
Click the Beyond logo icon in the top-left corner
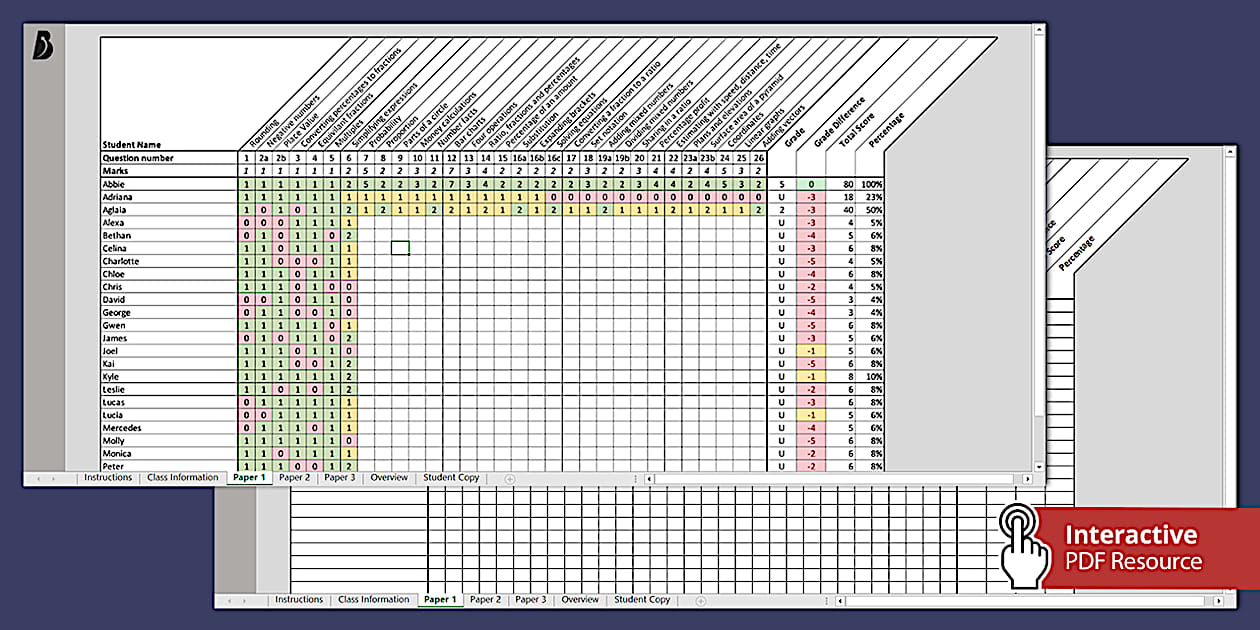coord(44,47)
